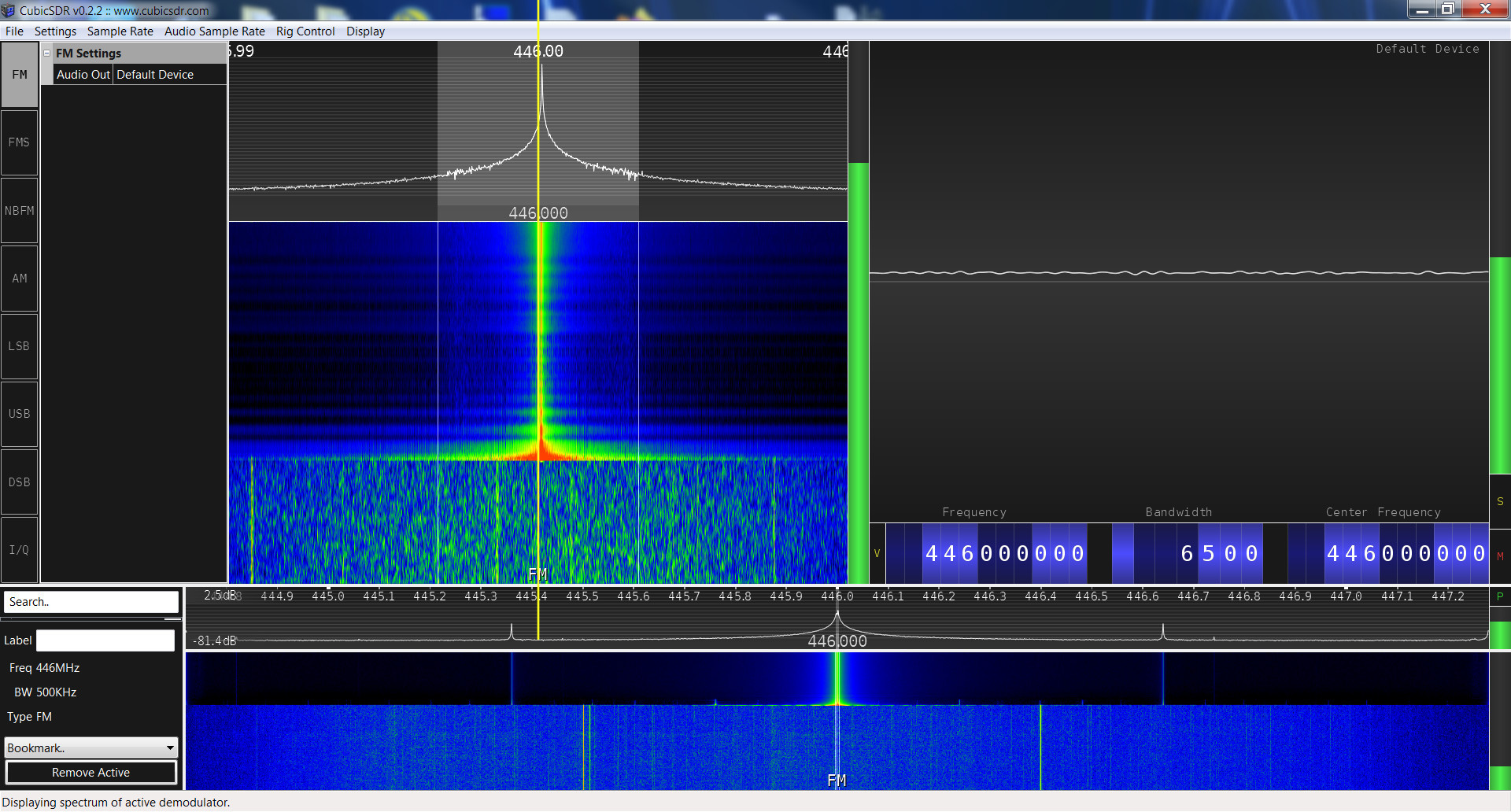Toggle the S solo button
The image size is (1511, 812).
point(1500,501)
